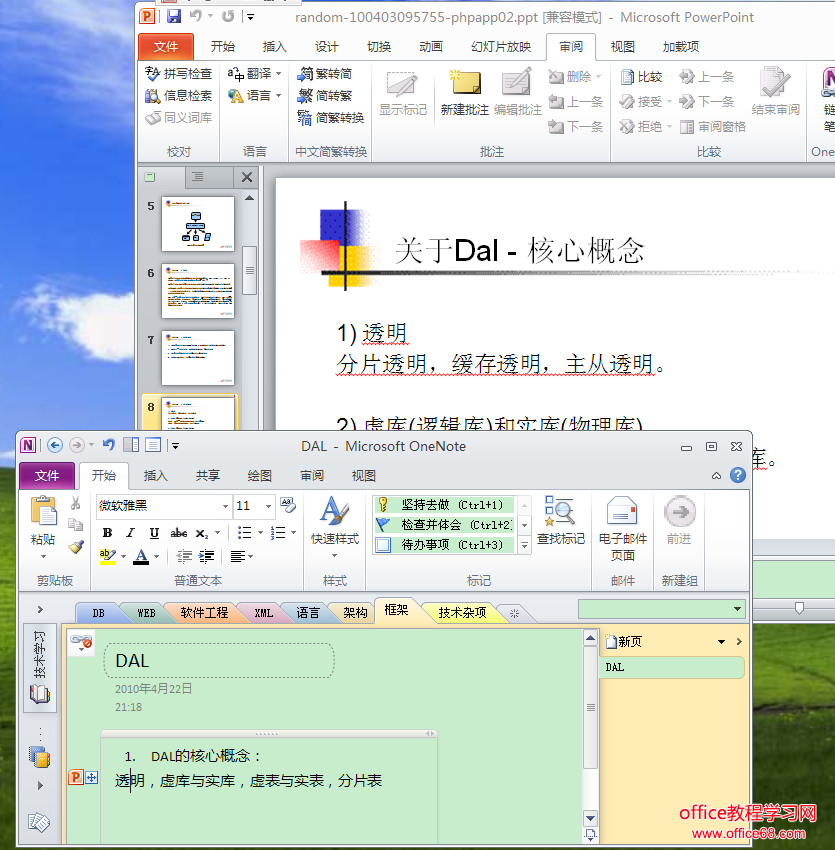835x850 pixels.
Task: Open the DB section tab
Action: point(98,613)
